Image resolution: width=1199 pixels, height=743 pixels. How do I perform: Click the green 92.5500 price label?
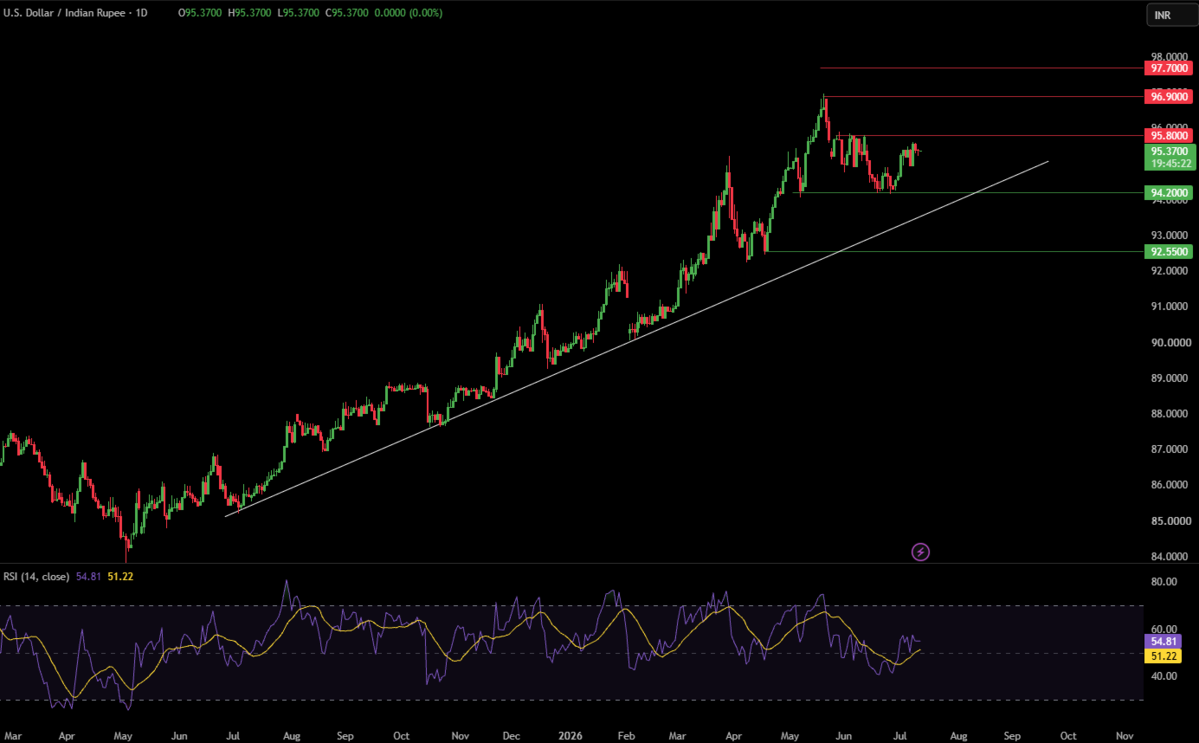[x=1168, y=251]
